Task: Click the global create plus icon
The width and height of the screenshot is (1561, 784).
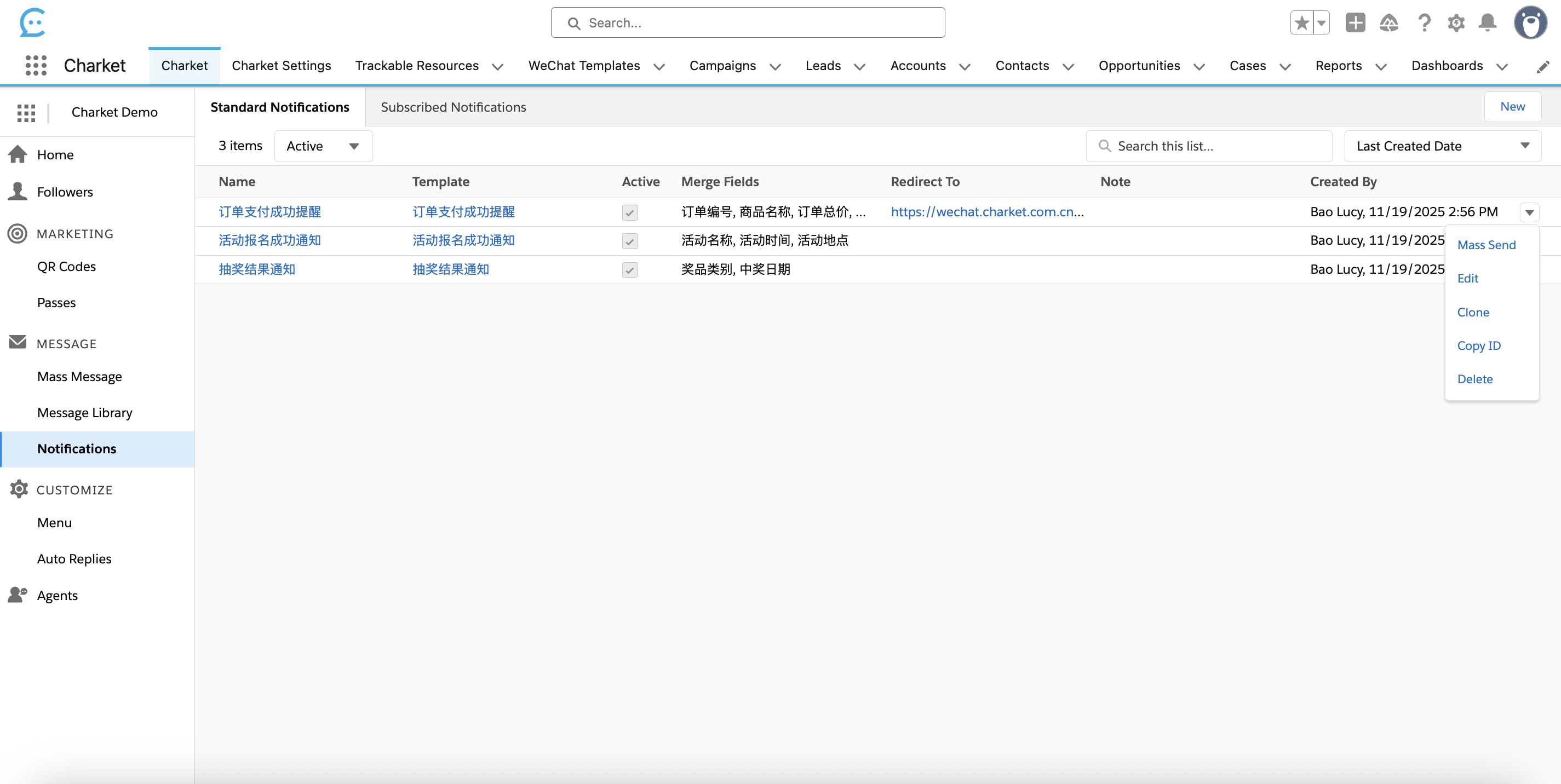Action: (1356, 22)
